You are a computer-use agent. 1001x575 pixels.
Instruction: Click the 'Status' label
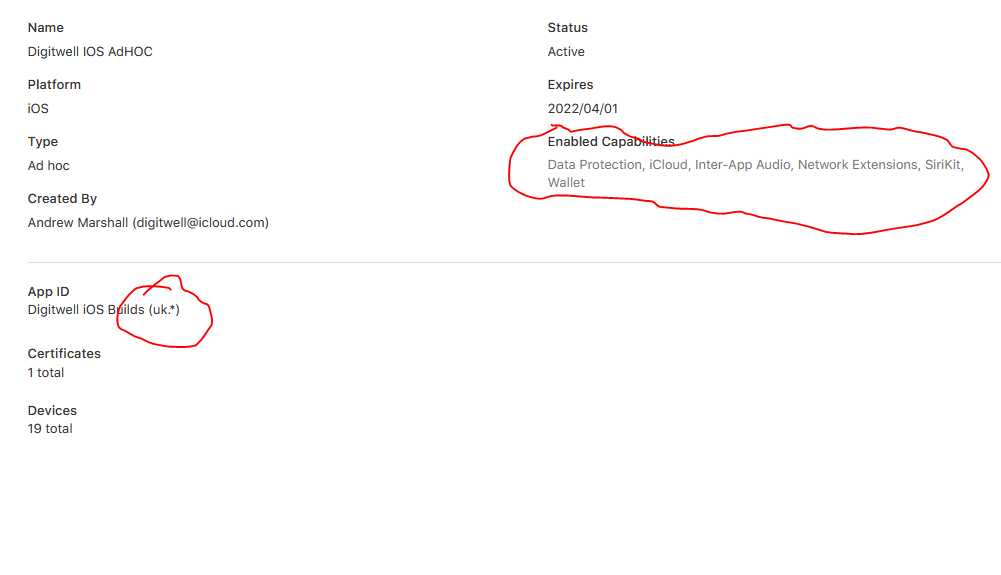568,27
